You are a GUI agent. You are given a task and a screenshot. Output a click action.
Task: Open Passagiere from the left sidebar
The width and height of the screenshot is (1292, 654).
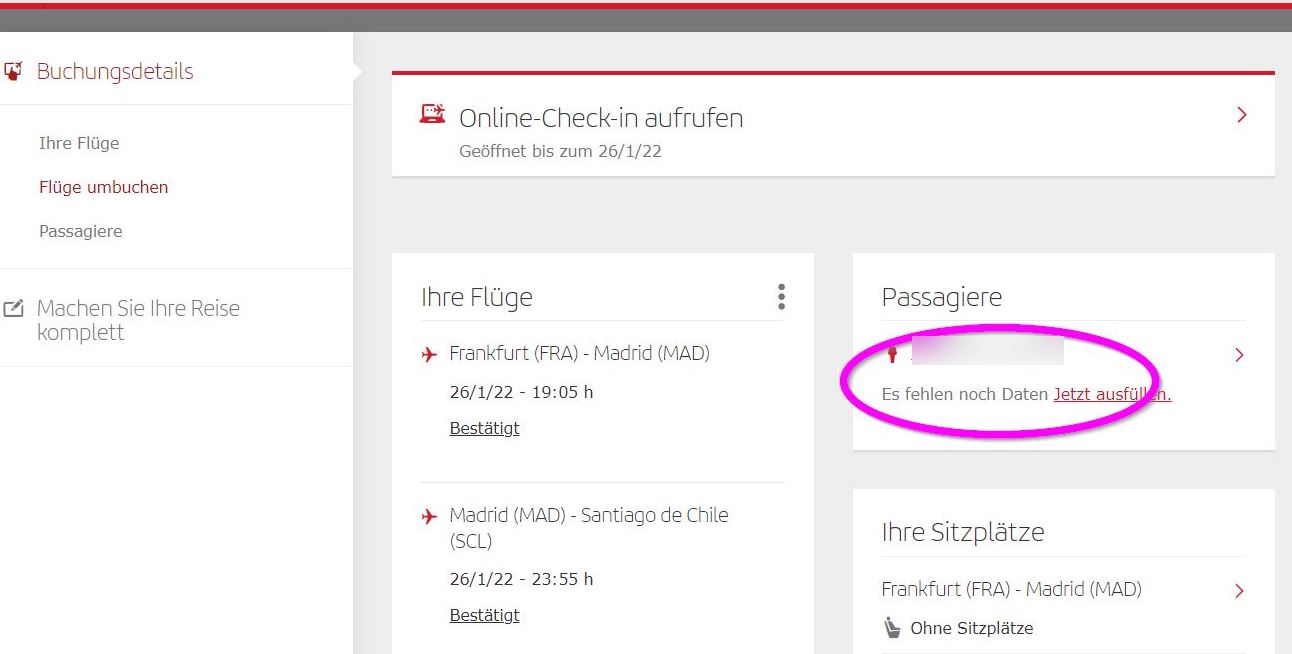tap(80, 231)
